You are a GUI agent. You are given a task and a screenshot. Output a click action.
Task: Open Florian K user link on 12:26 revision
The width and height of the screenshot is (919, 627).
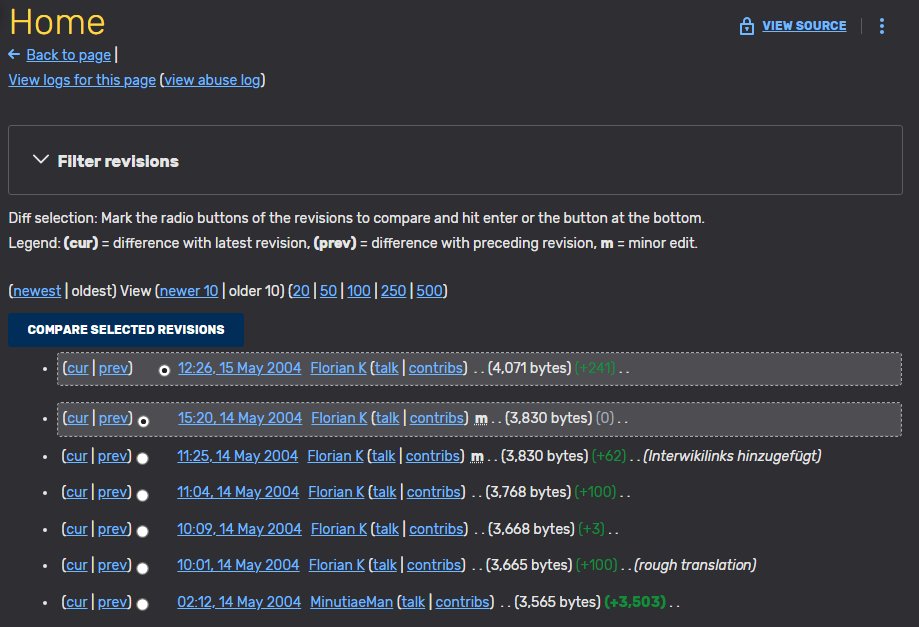338,368
